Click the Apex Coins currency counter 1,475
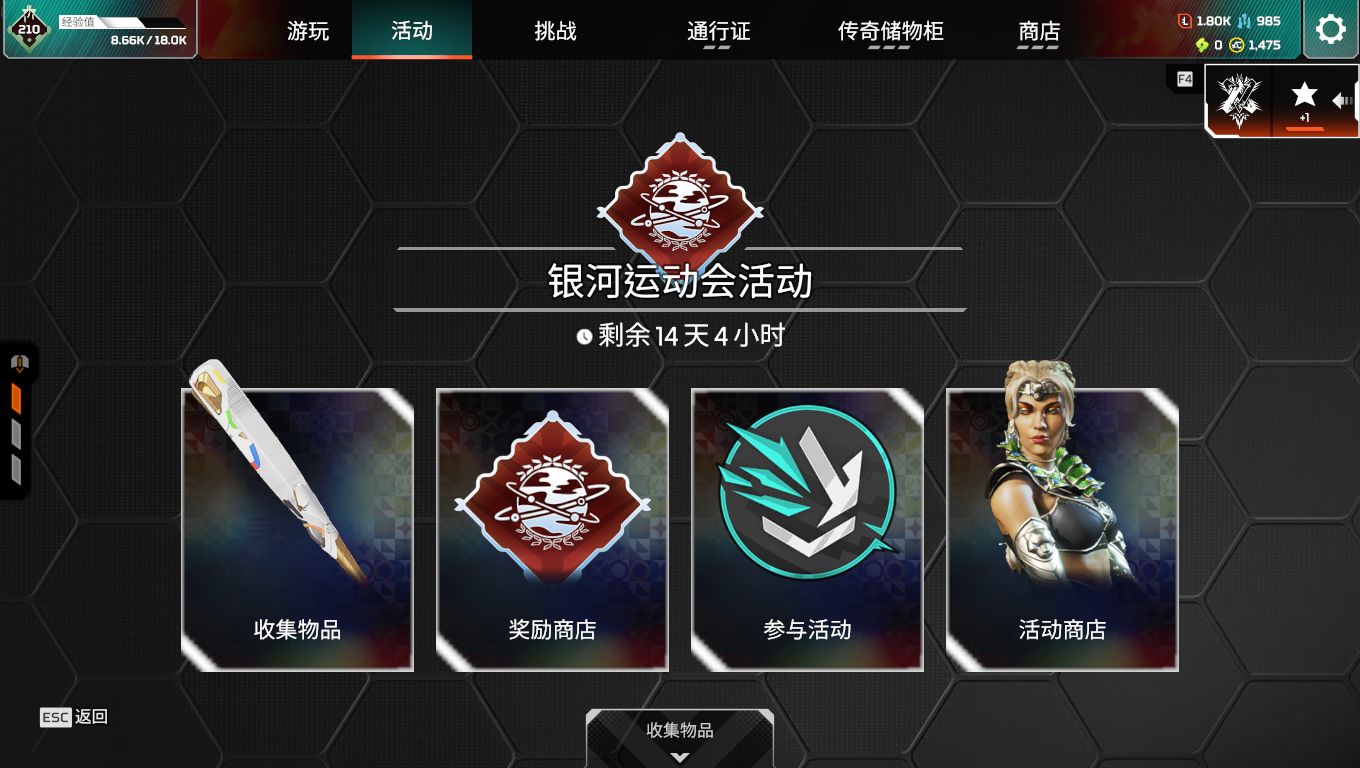This screenshot has height=768, width=1360. (1255, 45)
